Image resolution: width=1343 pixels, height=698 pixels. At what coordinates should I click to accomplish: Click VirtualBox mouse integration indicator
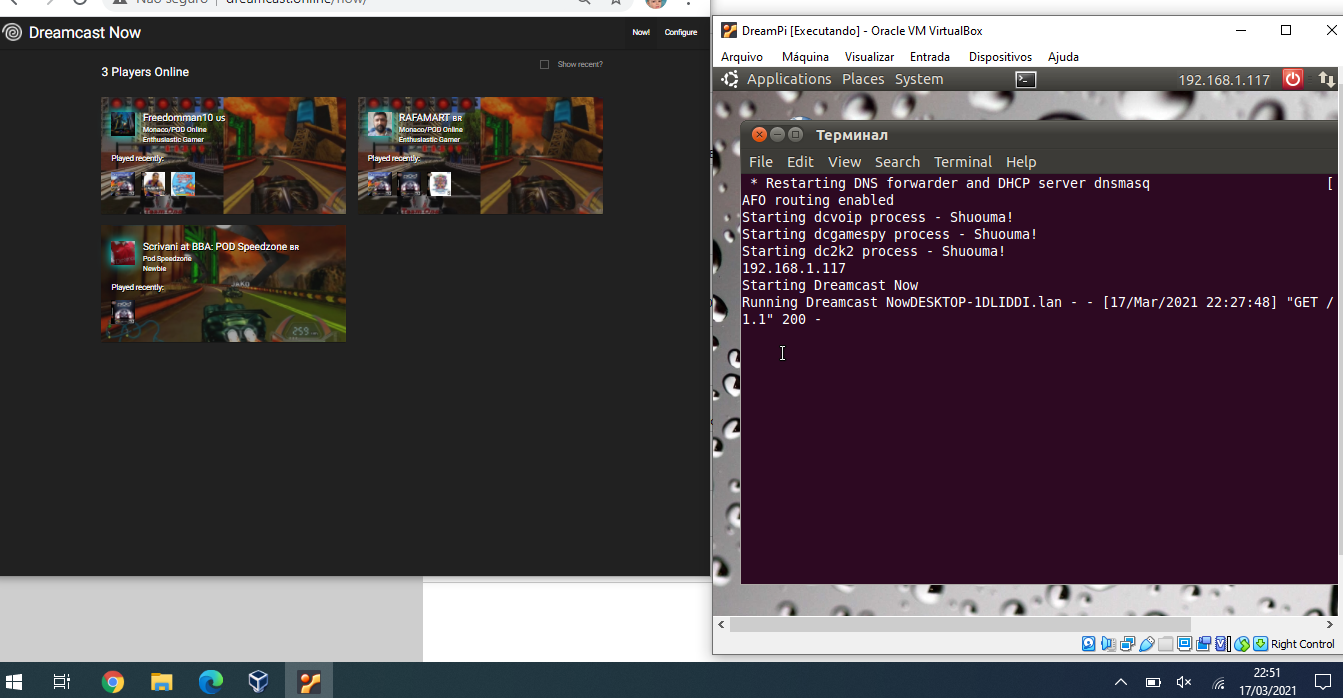point(1242,644)
